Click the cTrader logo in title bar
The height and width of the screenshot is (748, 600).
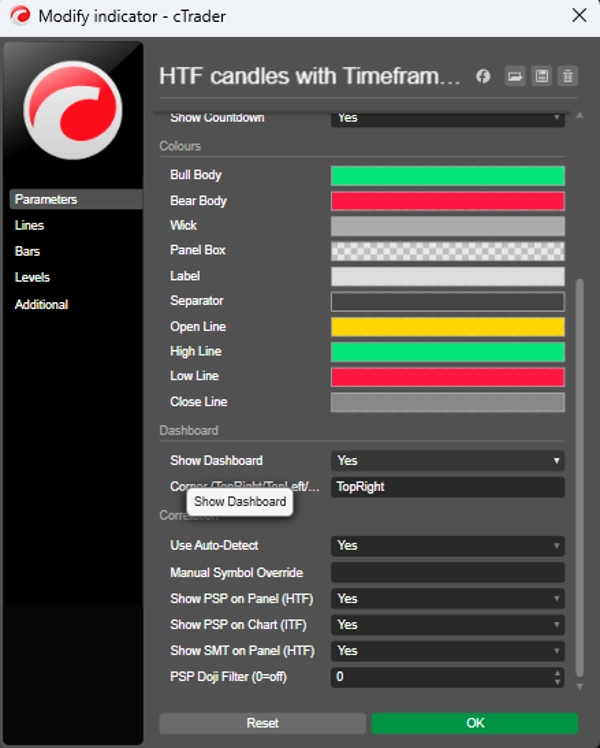pyautogui.click(x=20, y=16)
